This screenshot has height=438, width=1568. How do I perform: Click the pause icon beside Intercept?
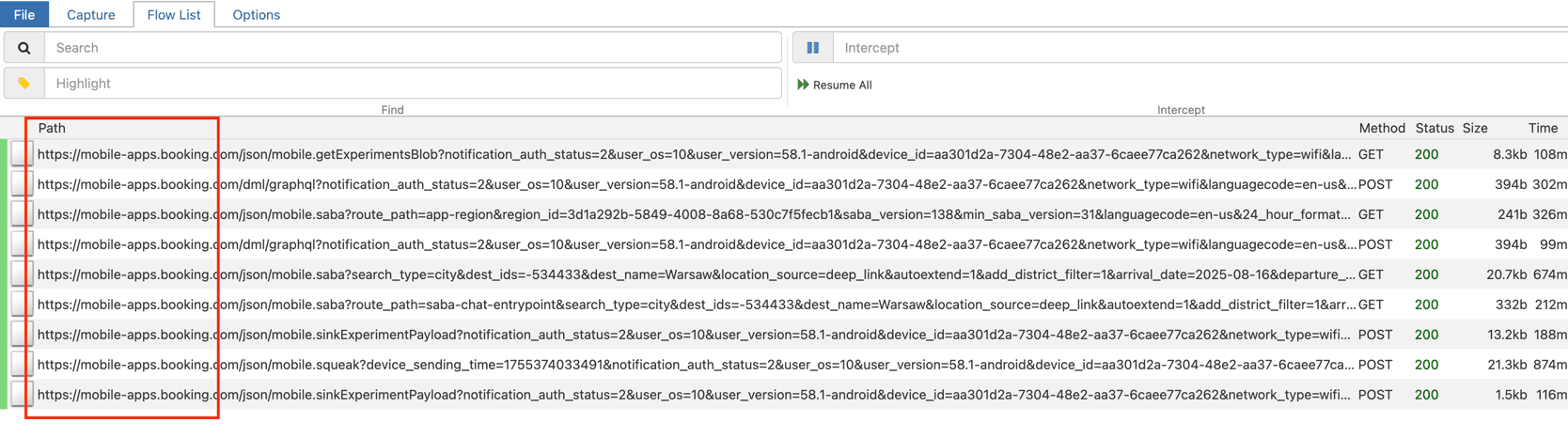pyautogui.click(x=813, y=48)
